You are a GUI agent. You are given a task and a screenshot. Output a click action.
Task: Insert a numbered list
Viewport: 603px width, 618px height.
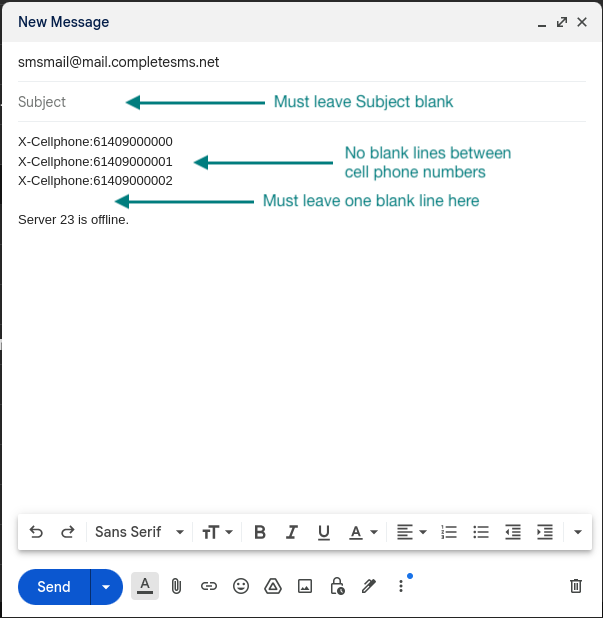click(x=449, y=532)
